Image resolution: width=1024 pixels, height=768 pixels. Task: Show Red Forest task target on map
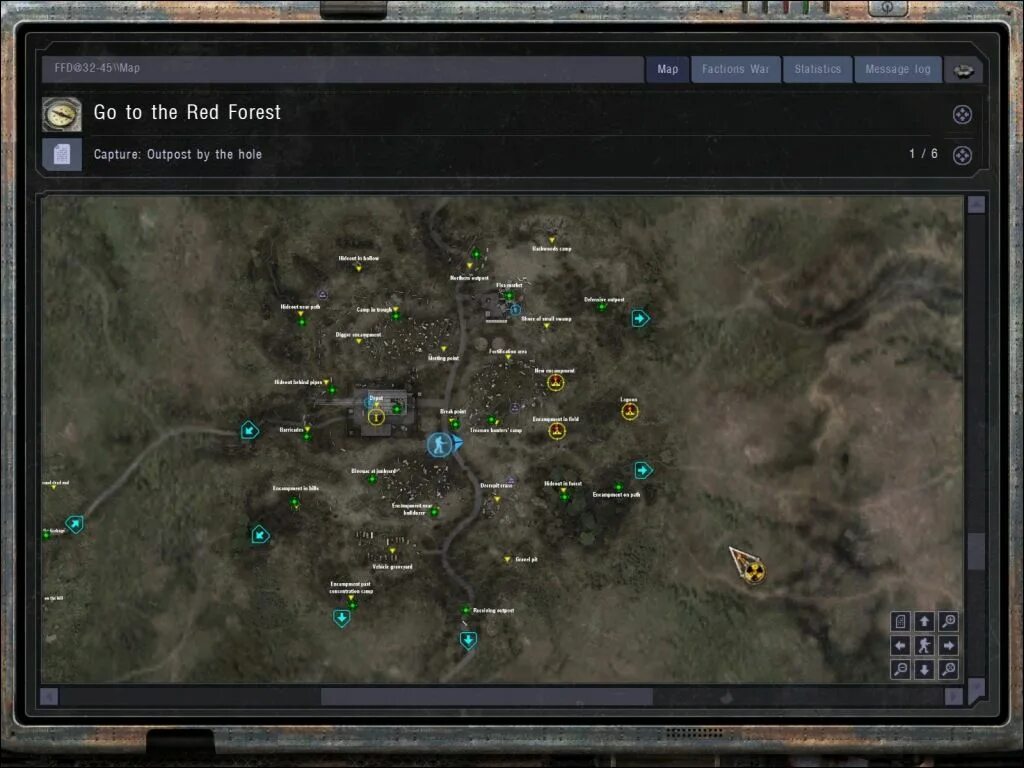click(x=962, y=115)
